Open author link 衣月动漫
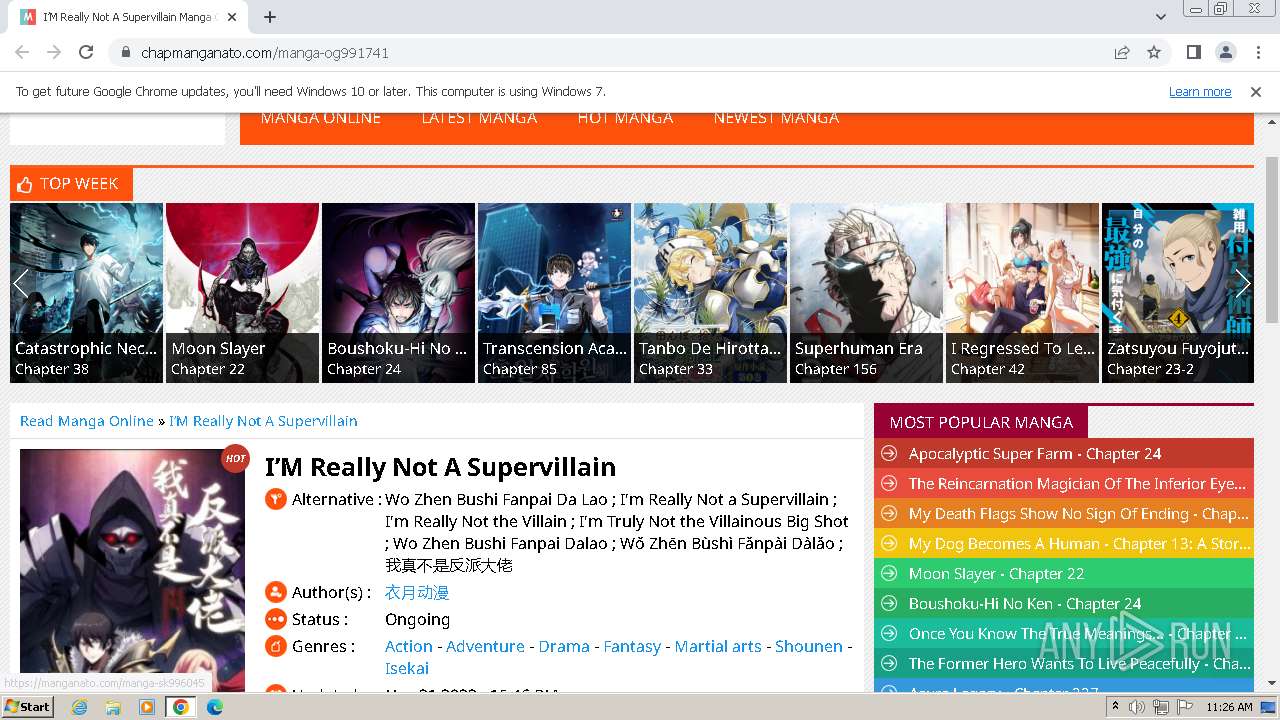This screenshot has width=1280, height=720. click(417, 592)
